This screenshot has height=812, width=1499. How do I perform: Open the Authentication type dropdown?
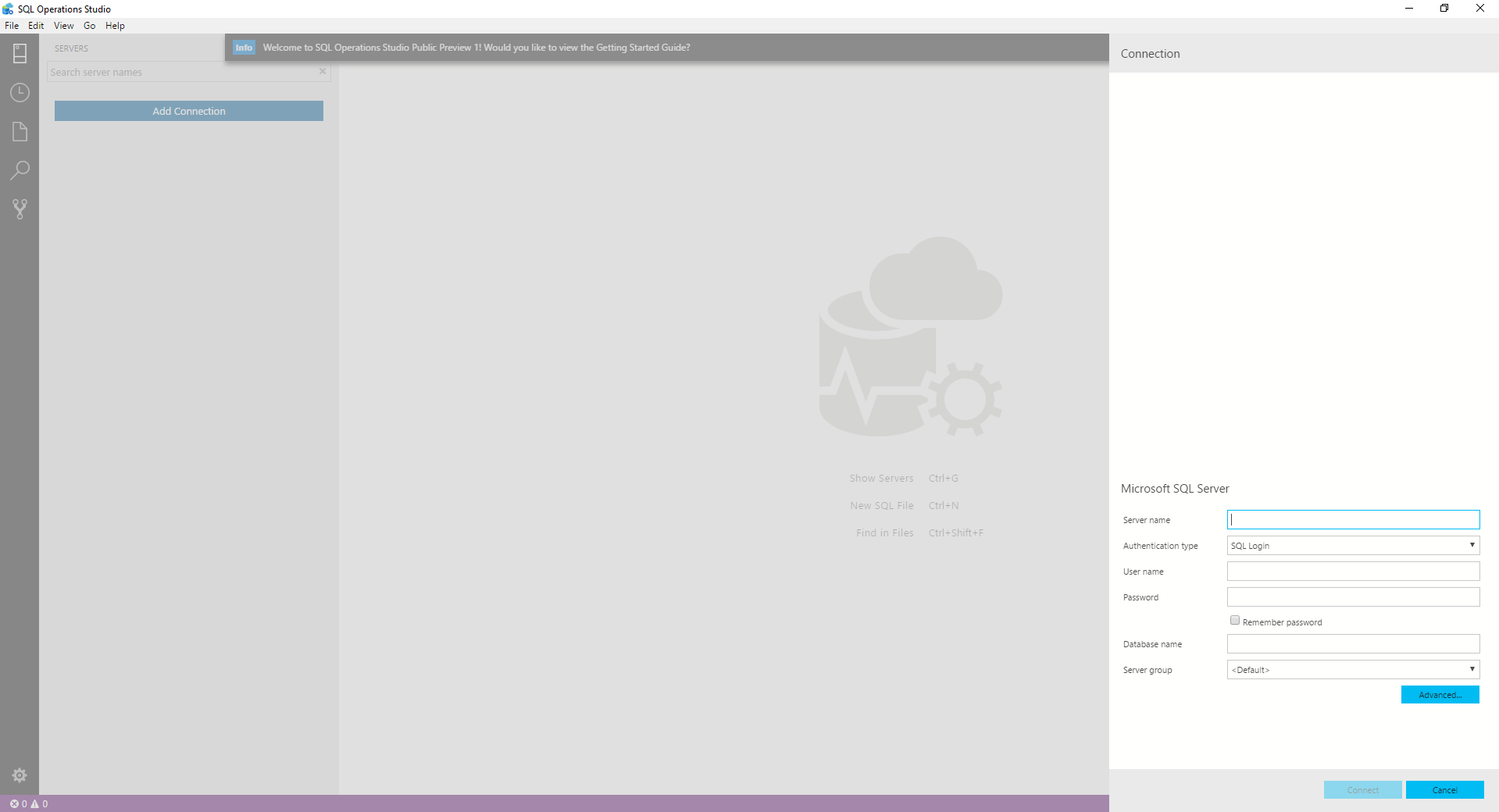point(1353,546)
